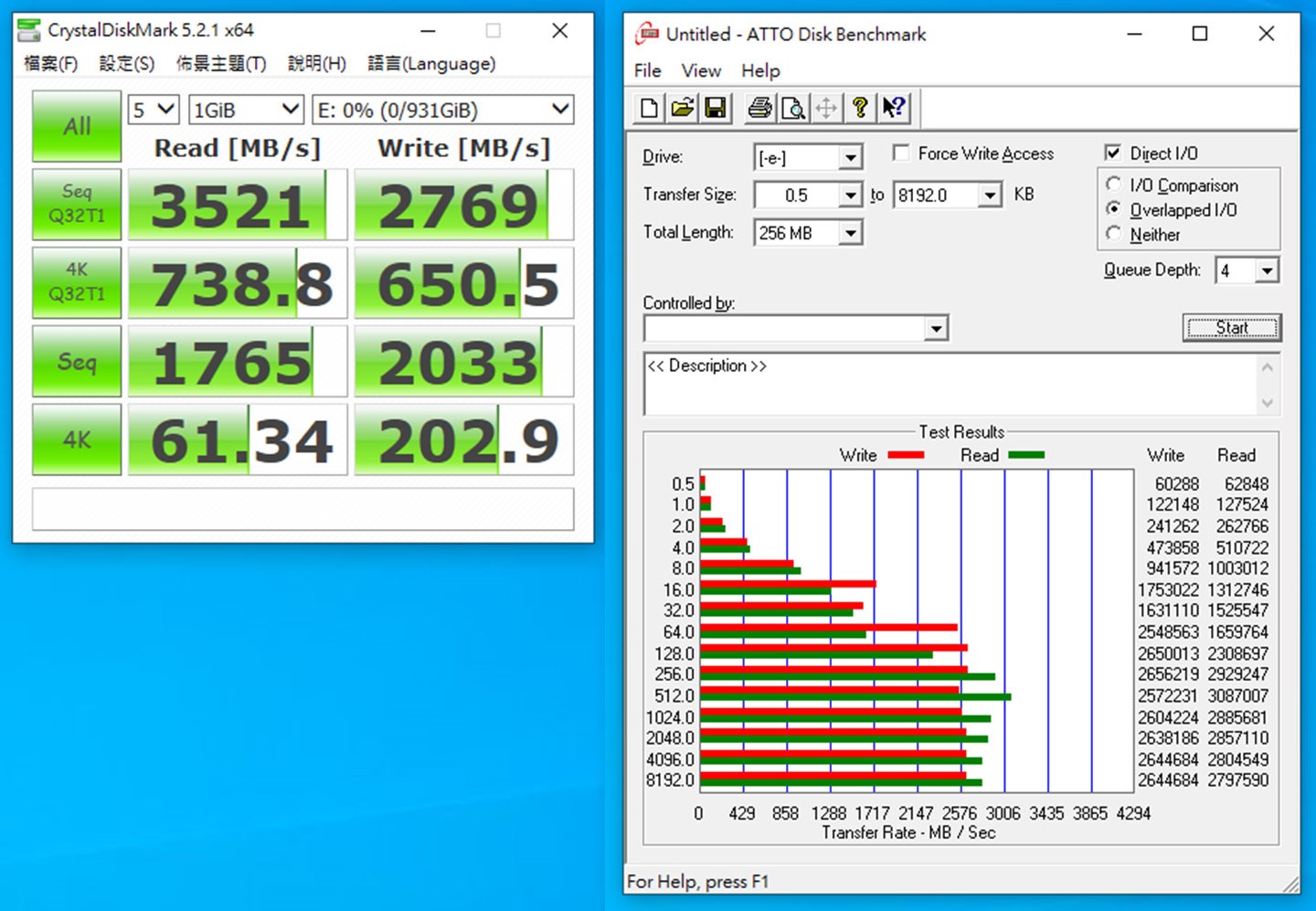This screenshot has width=1316, height=911.
Task: Click 4K read value 61.34
Action: 238,440
